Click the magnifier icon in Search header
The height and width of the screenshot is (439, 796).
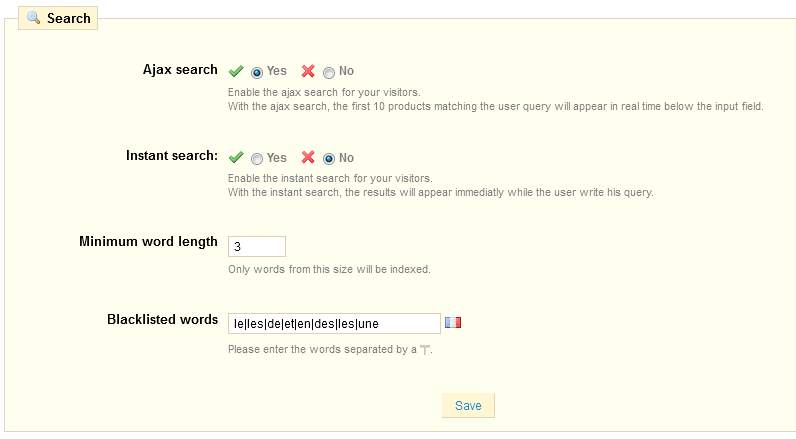tap(34, 18)
